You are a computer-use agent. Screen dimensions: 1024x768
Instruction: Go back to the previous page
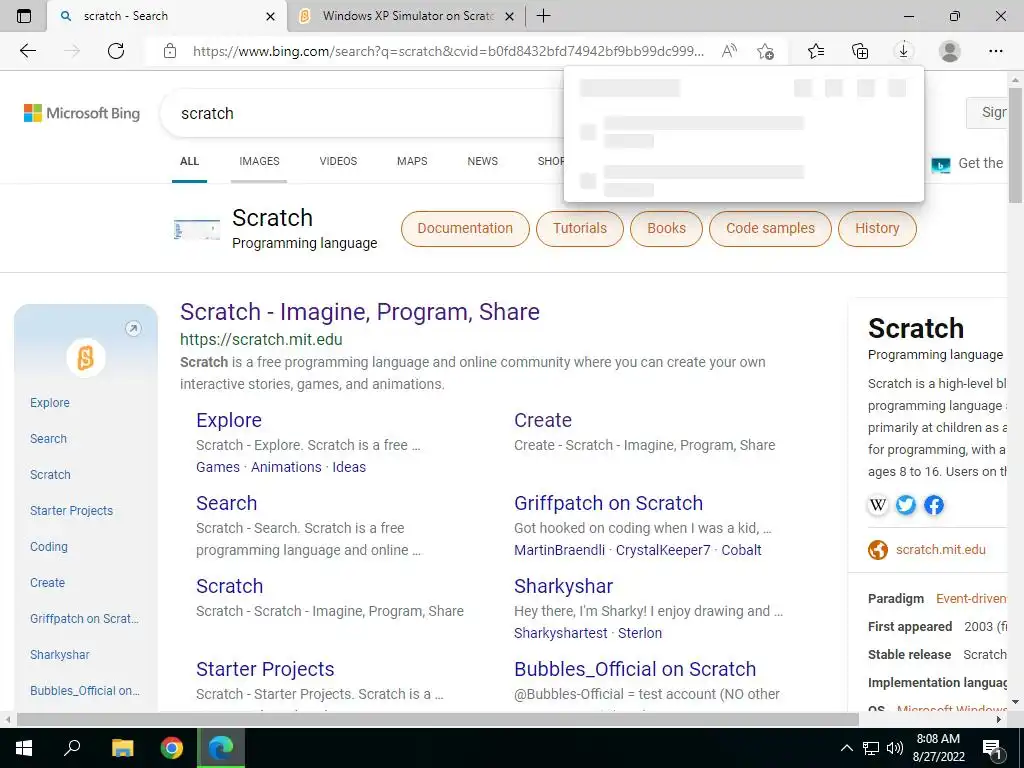tap(27, 51)
